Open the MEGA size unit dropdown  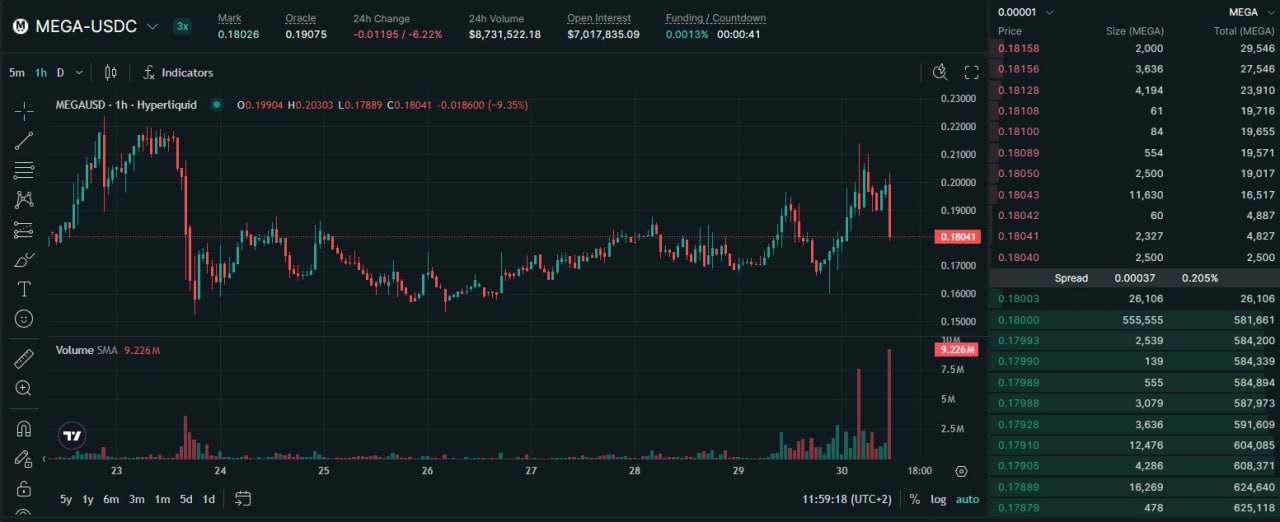[x=1250, y=12]
